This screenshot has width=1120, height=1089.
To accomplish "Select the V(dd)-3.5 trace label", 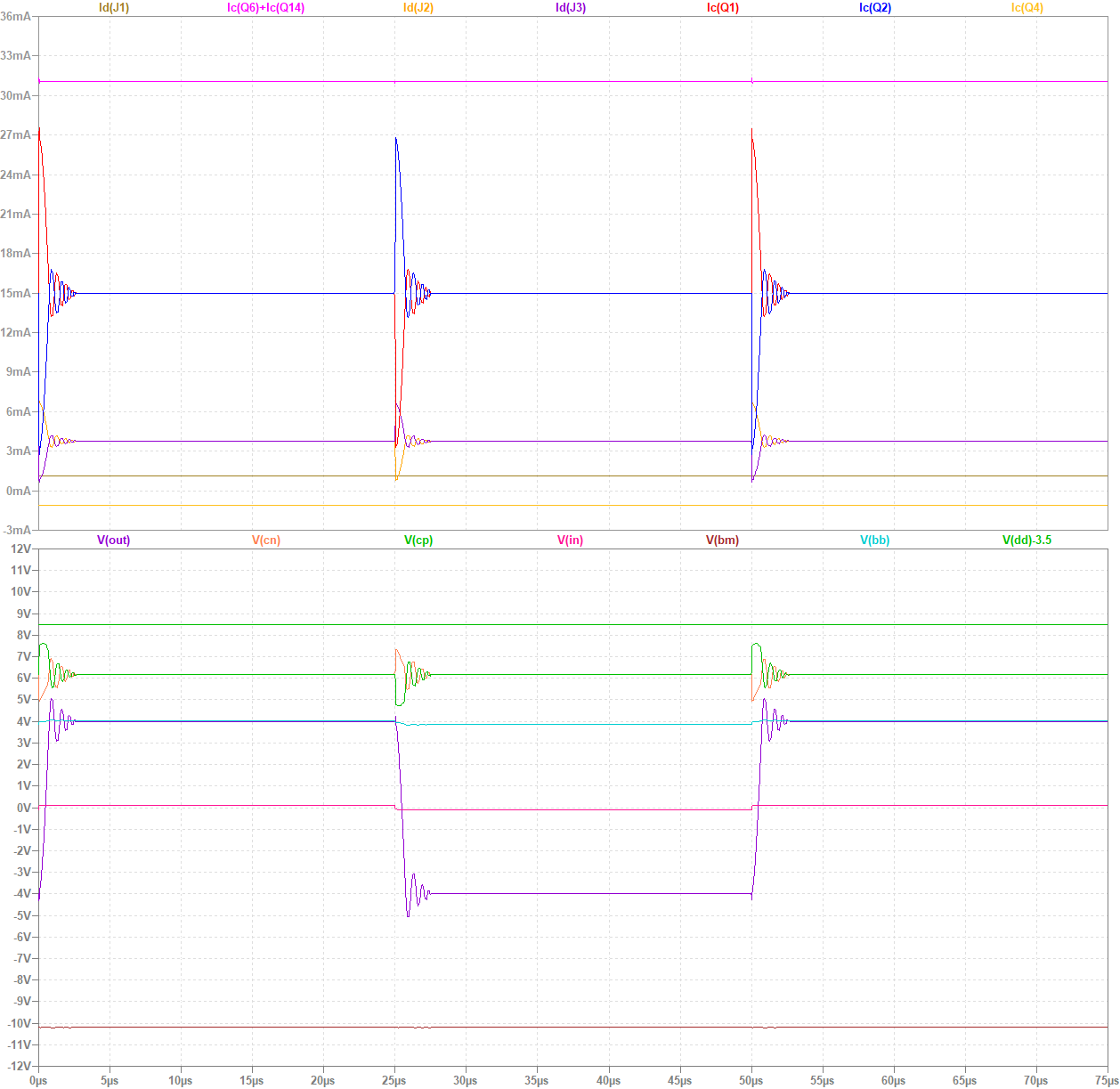I will click(1027, 540).
